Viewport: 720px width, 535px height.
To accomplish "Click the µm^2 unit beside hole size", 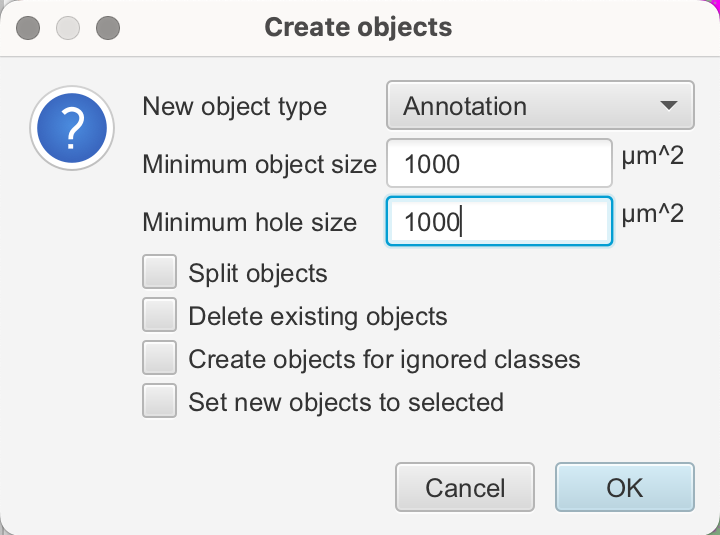I will point(652,215).
